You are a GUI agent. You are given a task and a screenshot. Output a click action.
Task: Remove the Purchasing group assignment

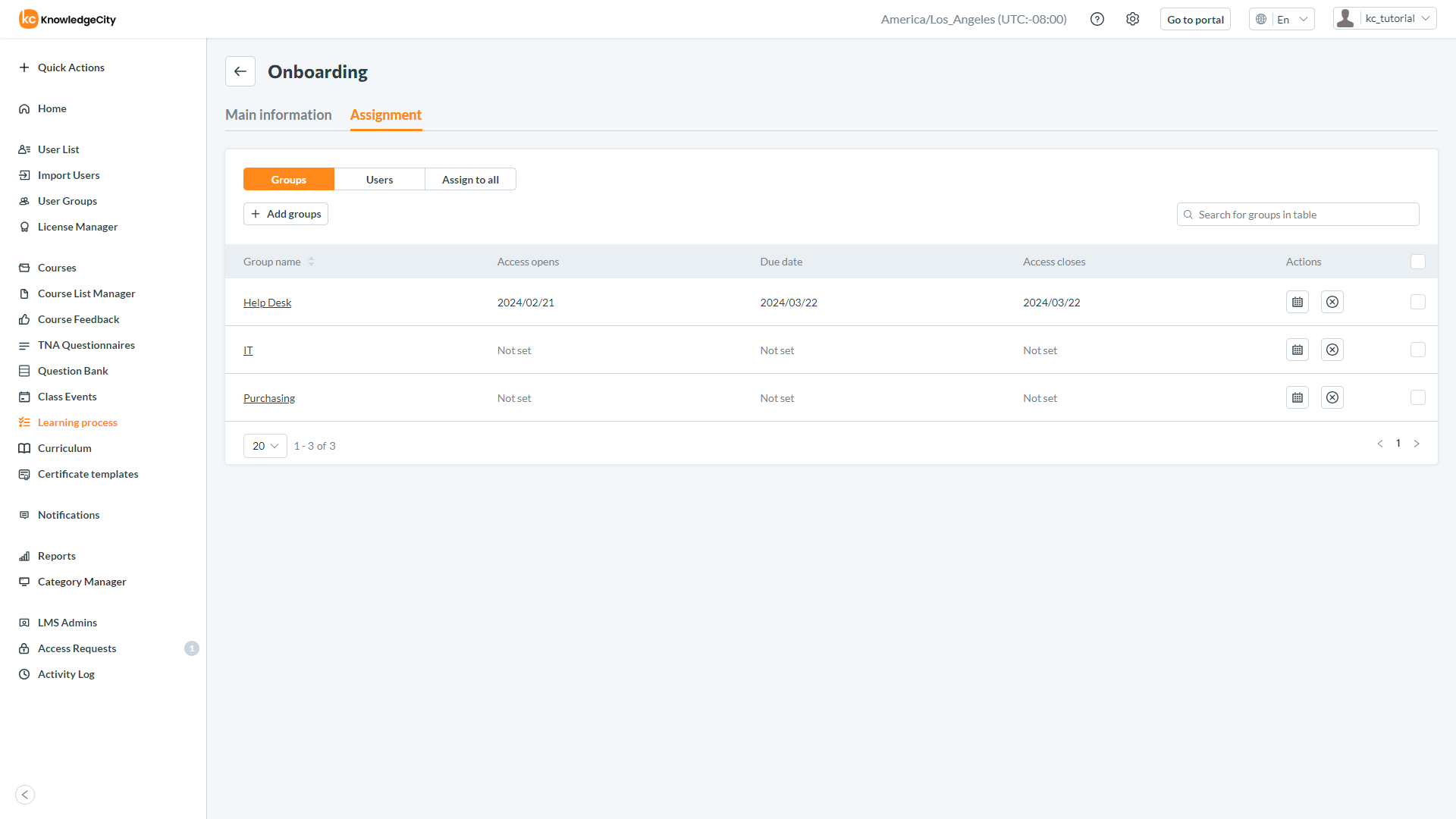pos(1332,397)
